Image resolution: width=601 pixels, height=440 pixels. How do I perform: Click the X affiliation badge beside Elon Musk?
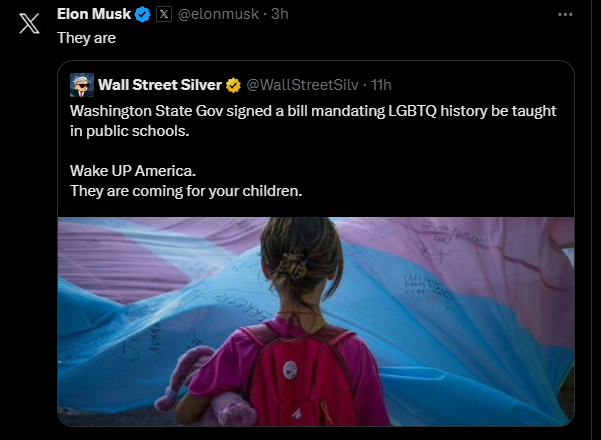pyautogui.click(x=164, y=15)
